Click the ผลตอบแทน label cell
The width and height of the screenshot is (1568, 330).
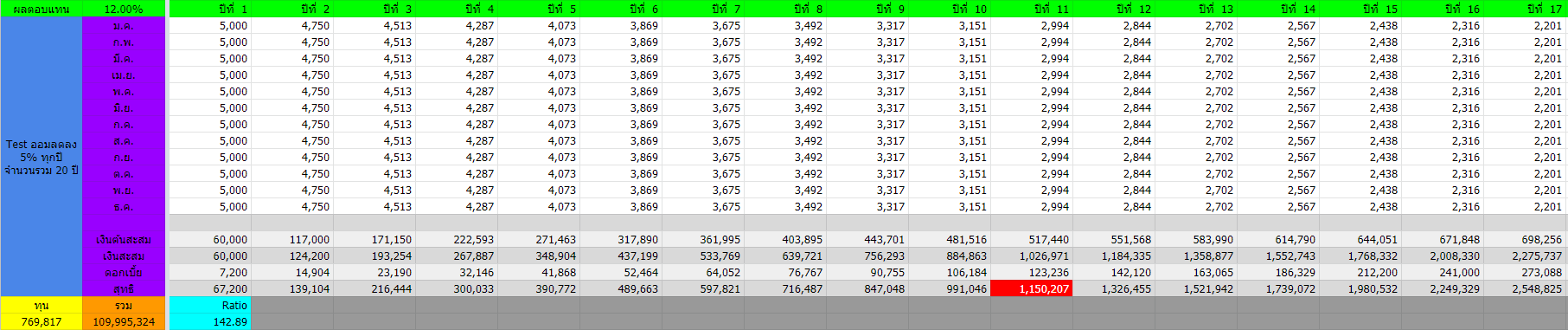(x=42, y=9)
